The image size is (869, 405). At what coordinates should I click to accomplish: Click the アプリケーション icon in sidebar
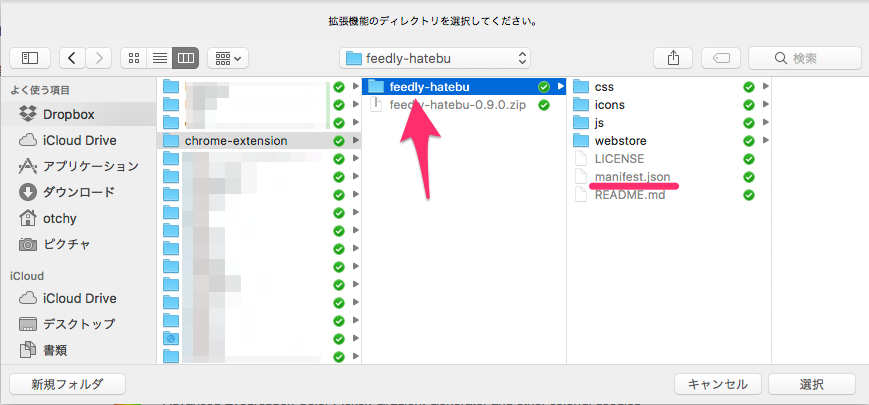pos(27,166)
